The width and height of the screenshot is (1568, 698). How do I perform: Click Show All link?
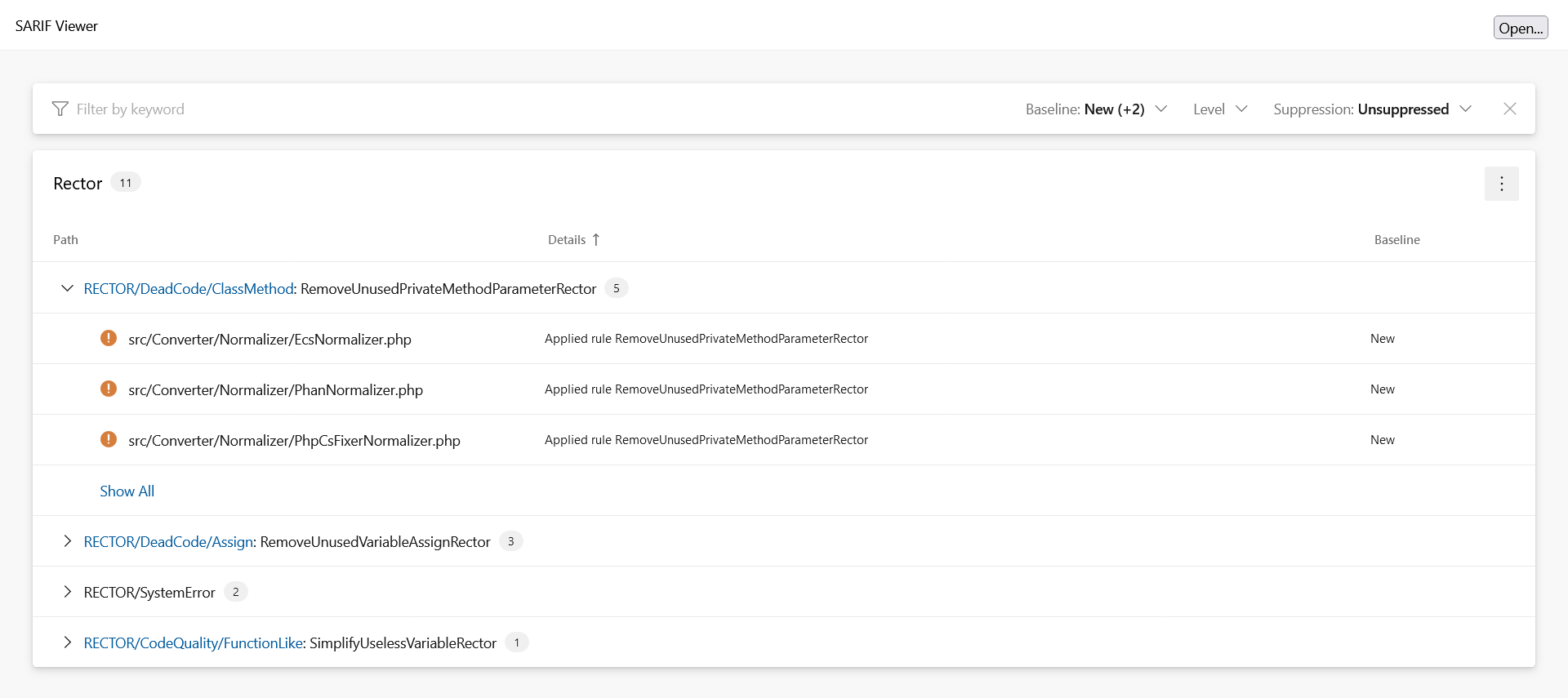pos(127,491)
